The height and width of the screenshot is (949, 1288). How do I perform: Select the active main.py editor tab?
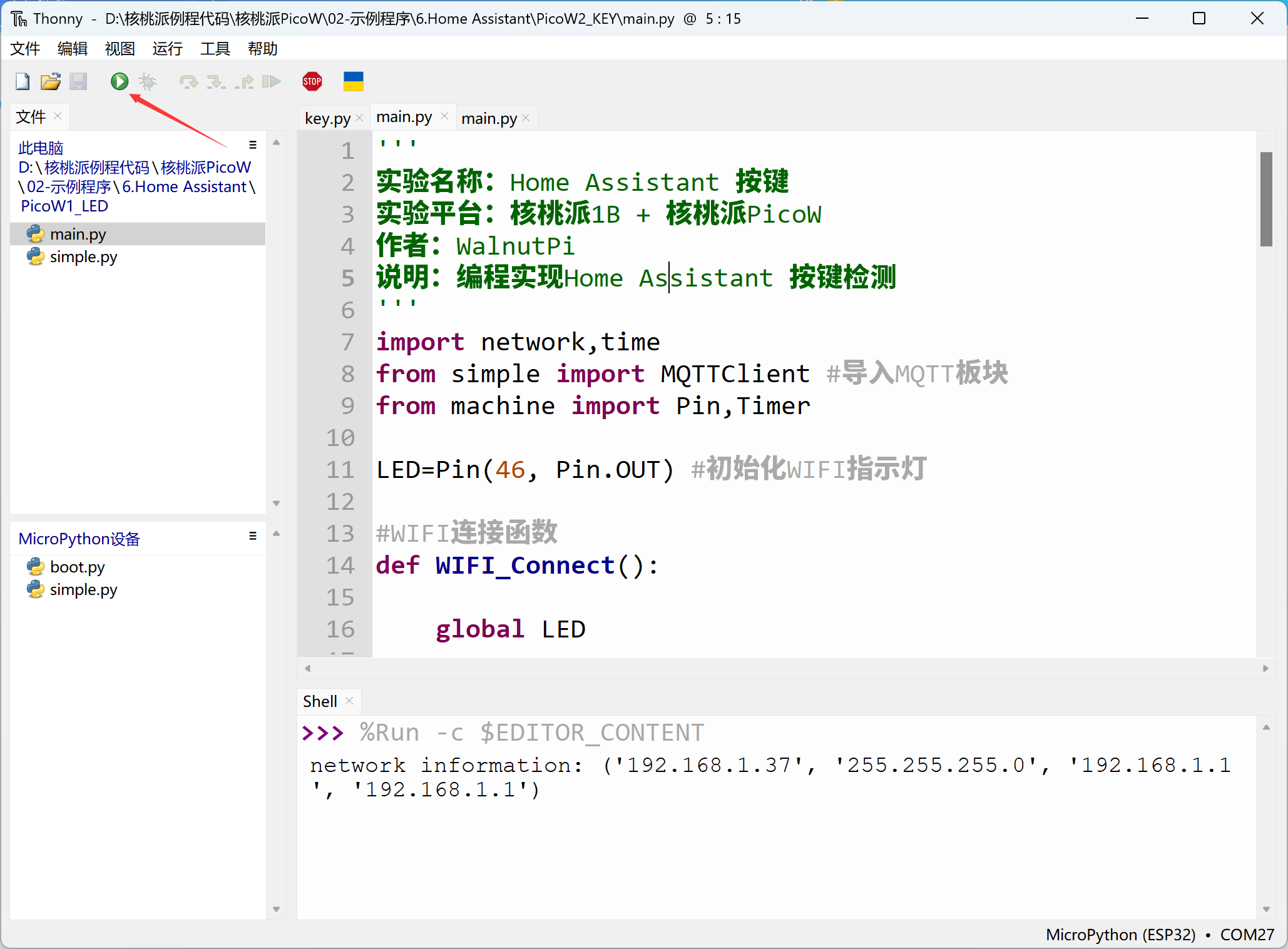[404, 117]
